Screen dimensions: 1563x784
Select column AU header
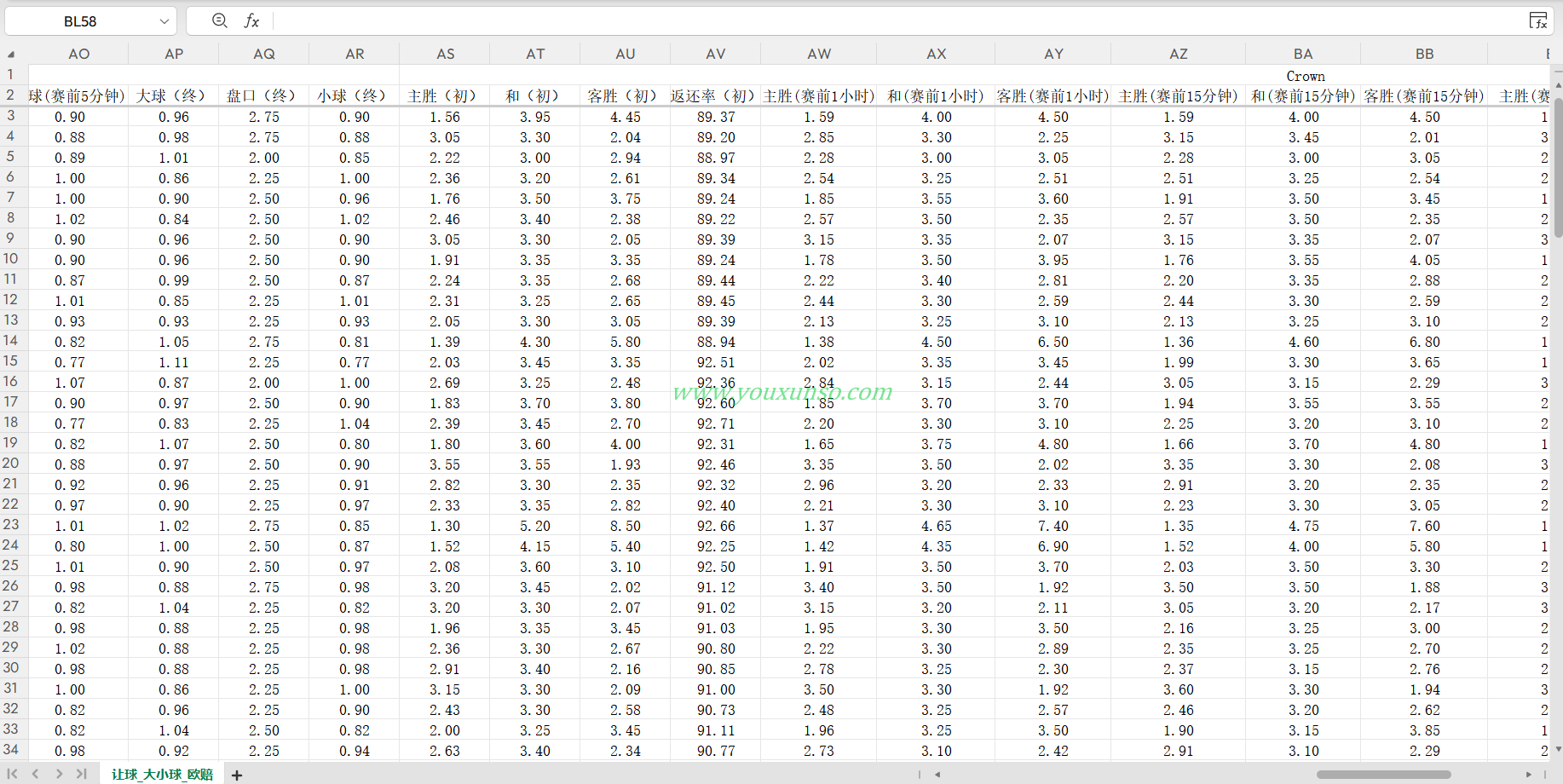(626, 54)
